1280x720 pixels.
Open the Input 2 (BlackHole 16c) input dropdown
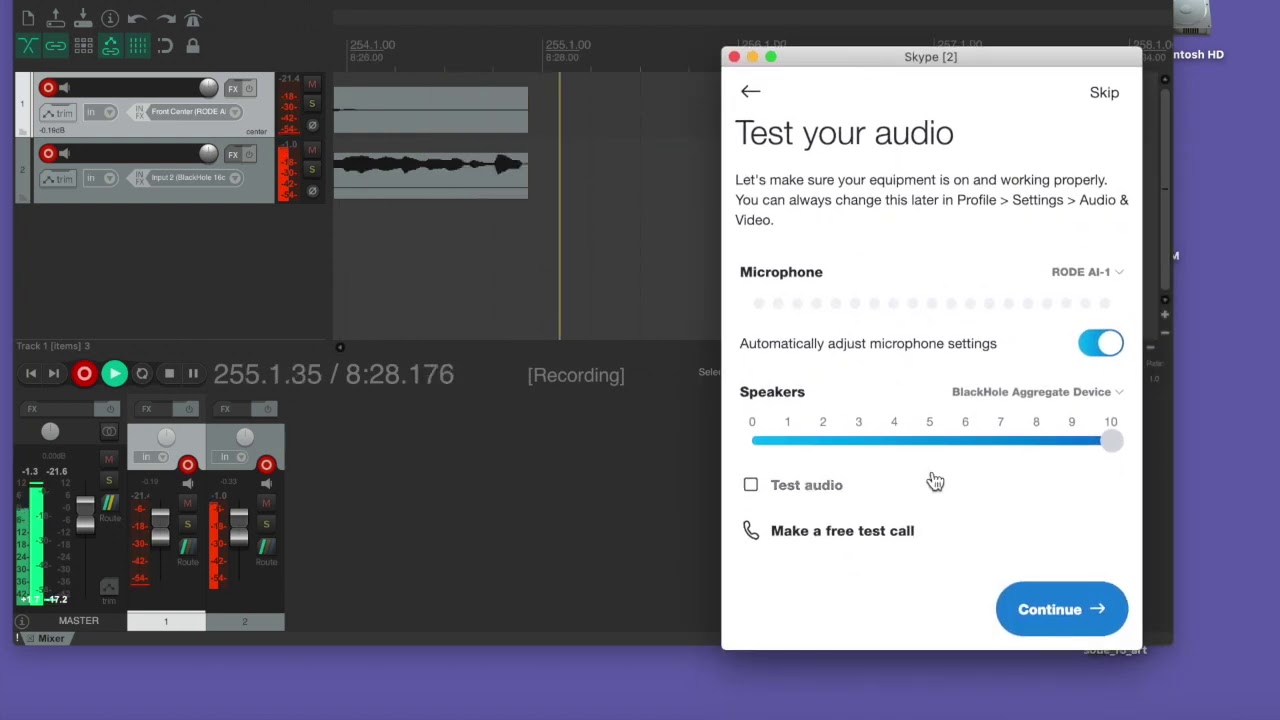192,178
